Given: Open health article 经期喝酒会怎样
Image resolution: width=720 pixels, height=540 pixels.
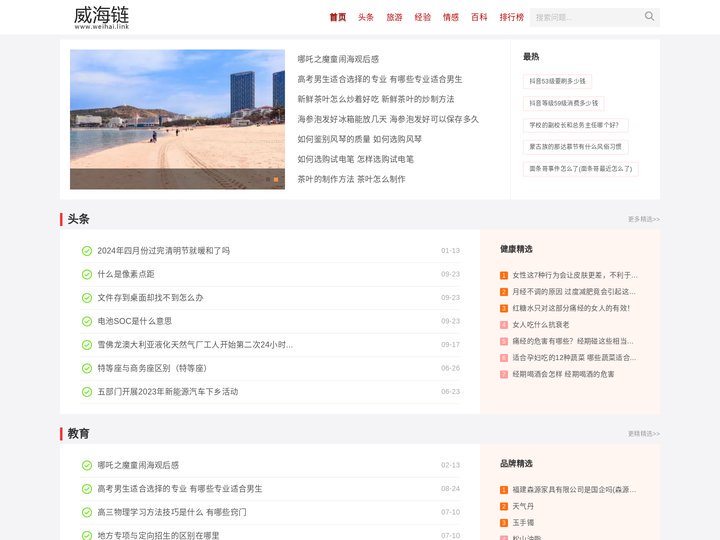Looking at the screenshot, I should point(563,375).
